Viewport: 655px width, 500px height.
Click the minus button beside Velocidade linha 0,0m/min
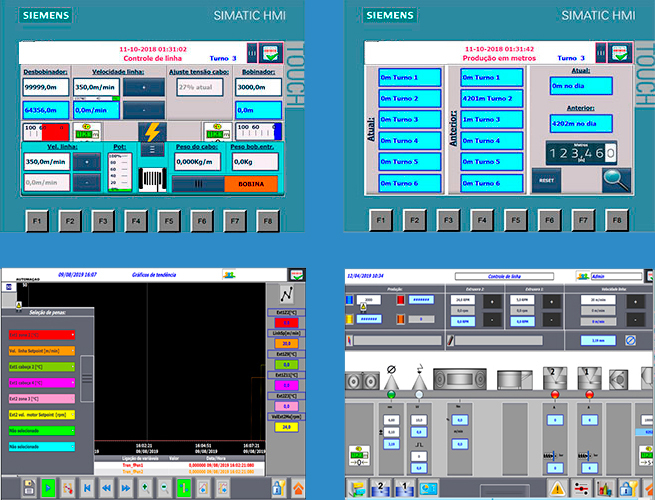coord(144,110)
